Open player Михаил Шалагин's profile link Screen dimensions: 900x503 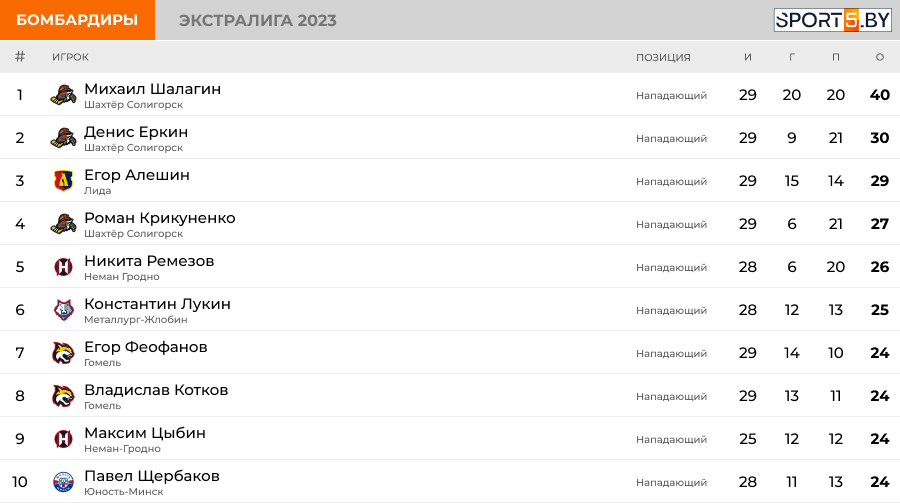pyautogui.click(x=153, y=89)
